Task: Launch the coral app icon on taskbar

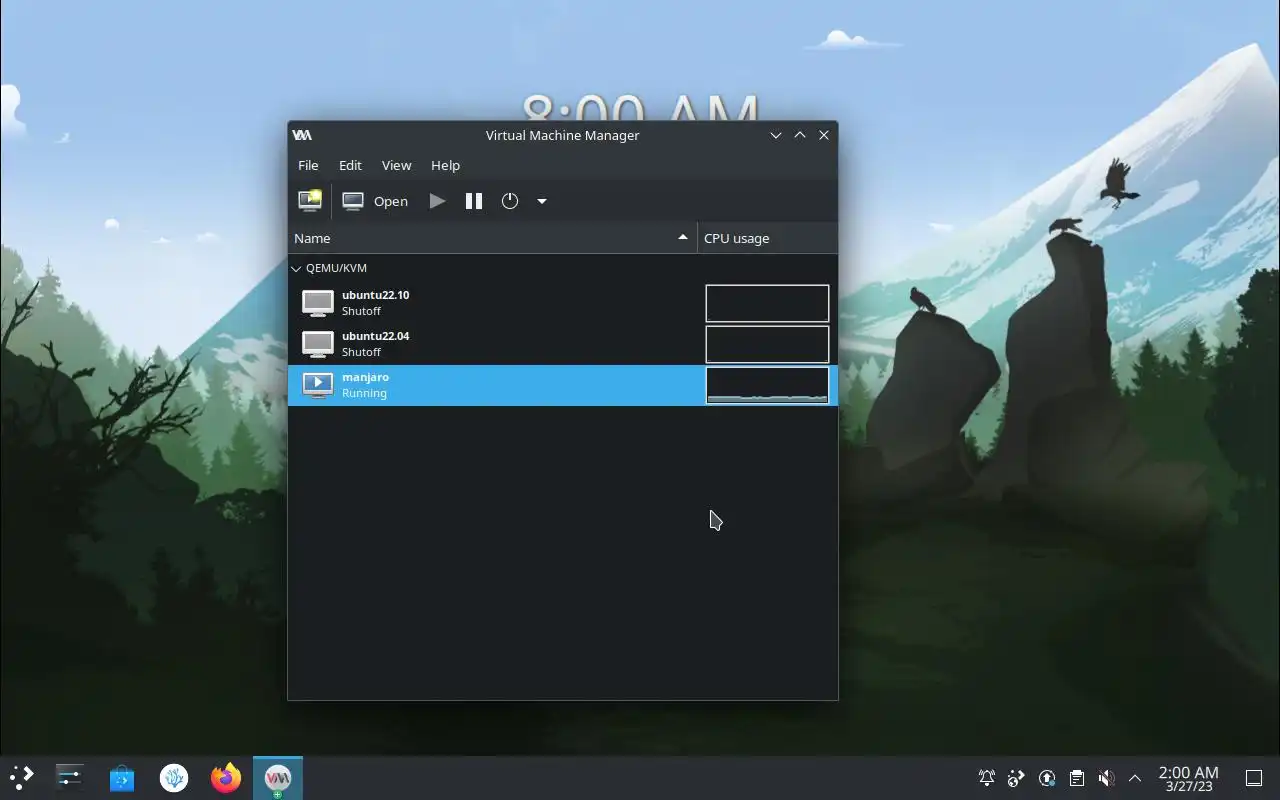Action: (174, 777)
